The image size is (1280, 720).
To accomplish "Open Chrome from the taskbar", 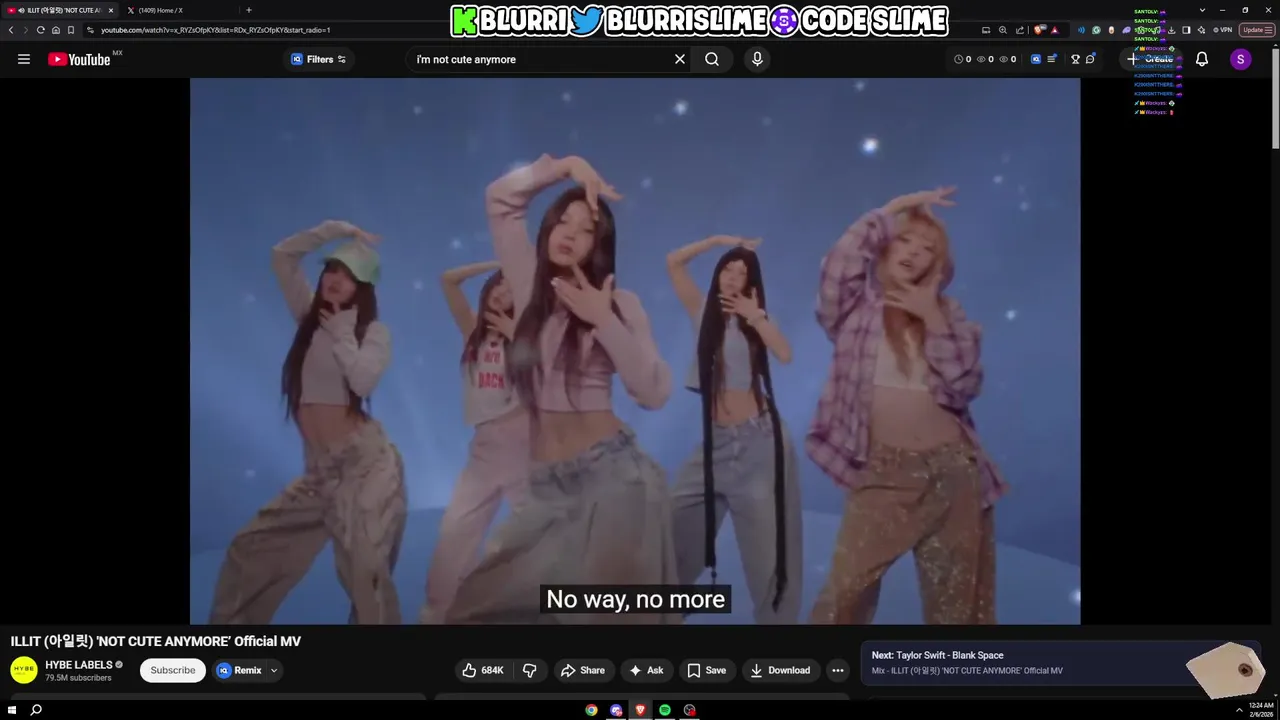I will pos(591,710).
